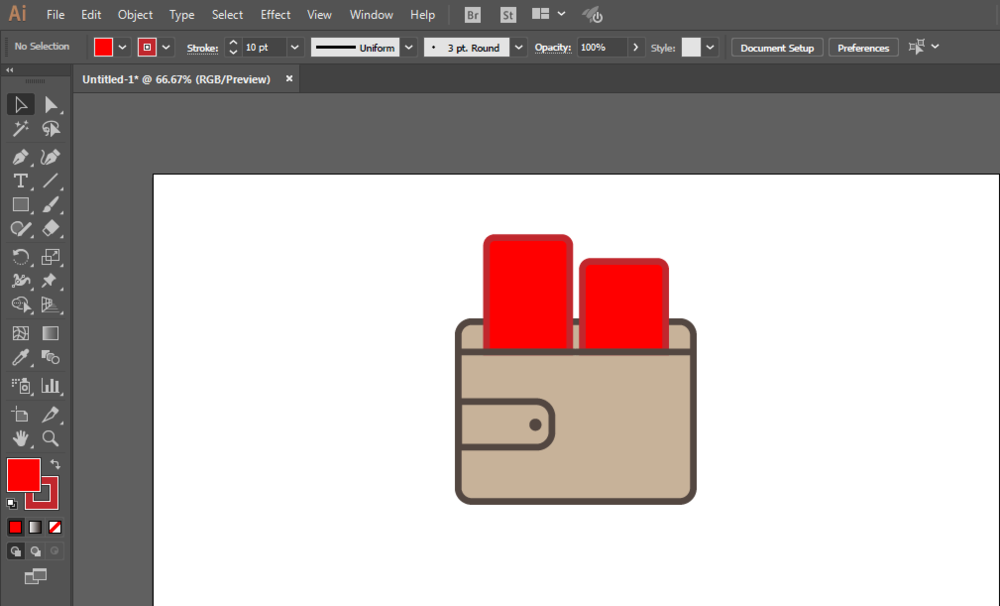Open the Preferences button
1000x606 pixels.
[863, 47]
